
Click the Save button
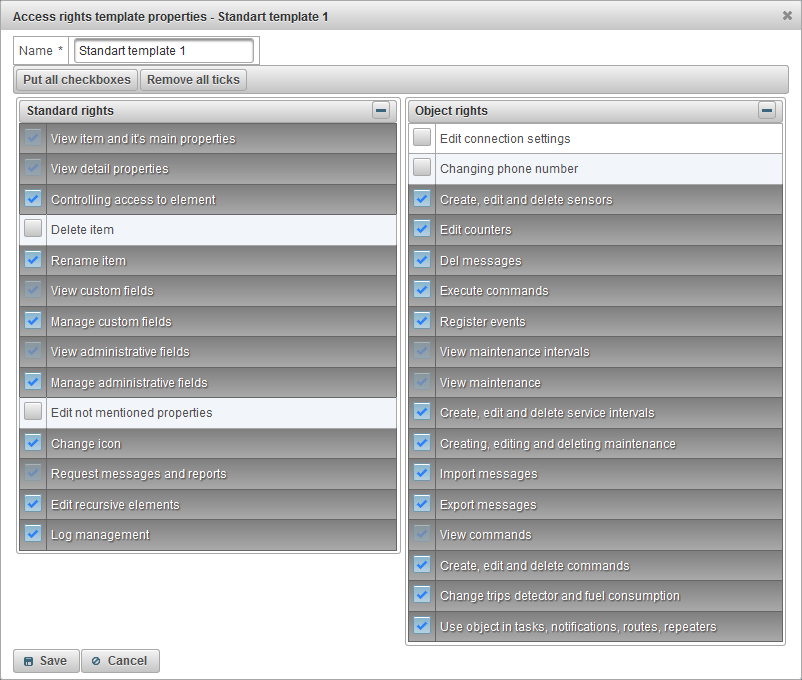tap(46, 661)
